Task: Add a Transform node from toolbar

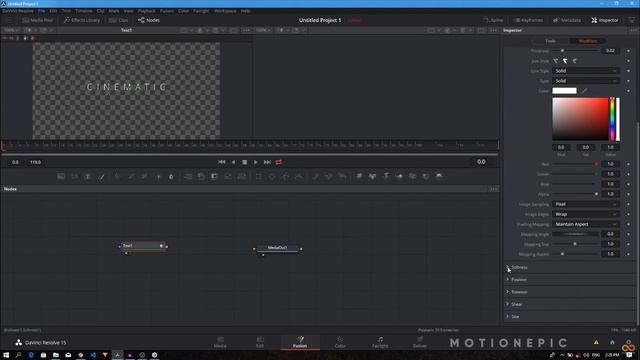Action: coord(242,176)
